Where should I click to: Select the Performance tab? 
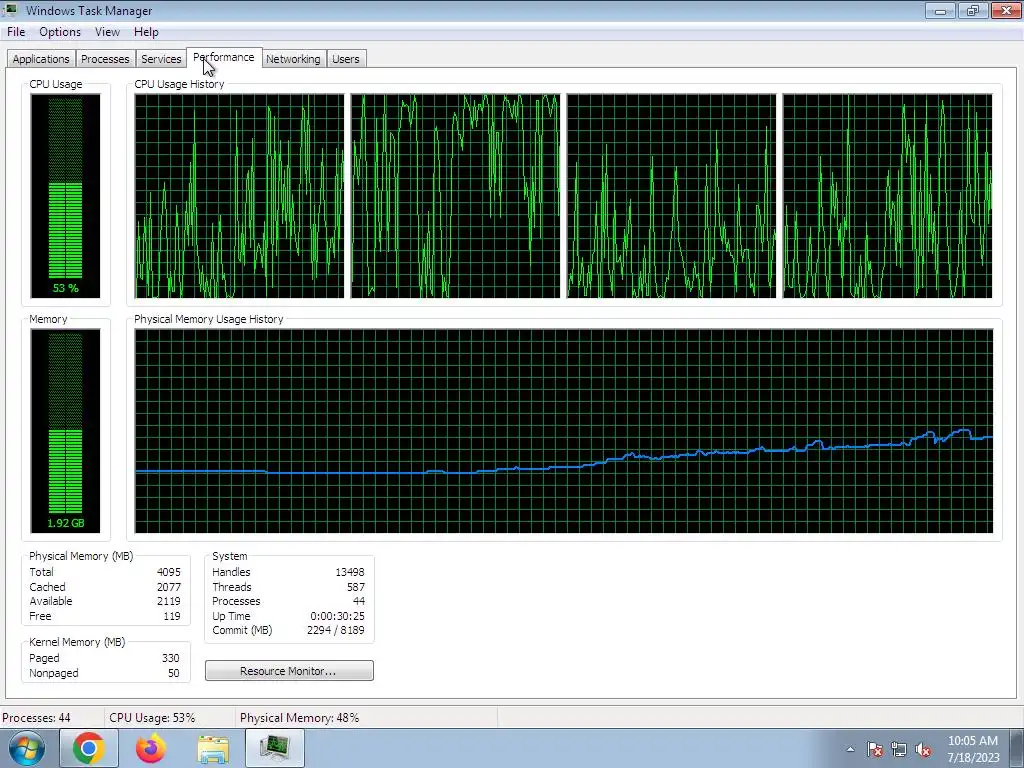pyautogui.click(x=224, y=57)
